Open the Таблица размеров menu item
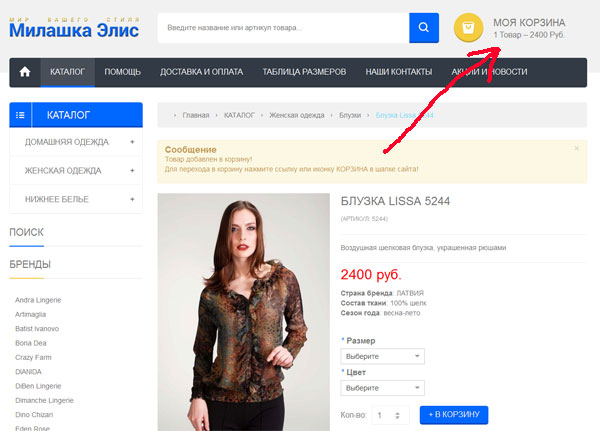The width and height of the screenshot is (600, 431). tap(304, 72)
